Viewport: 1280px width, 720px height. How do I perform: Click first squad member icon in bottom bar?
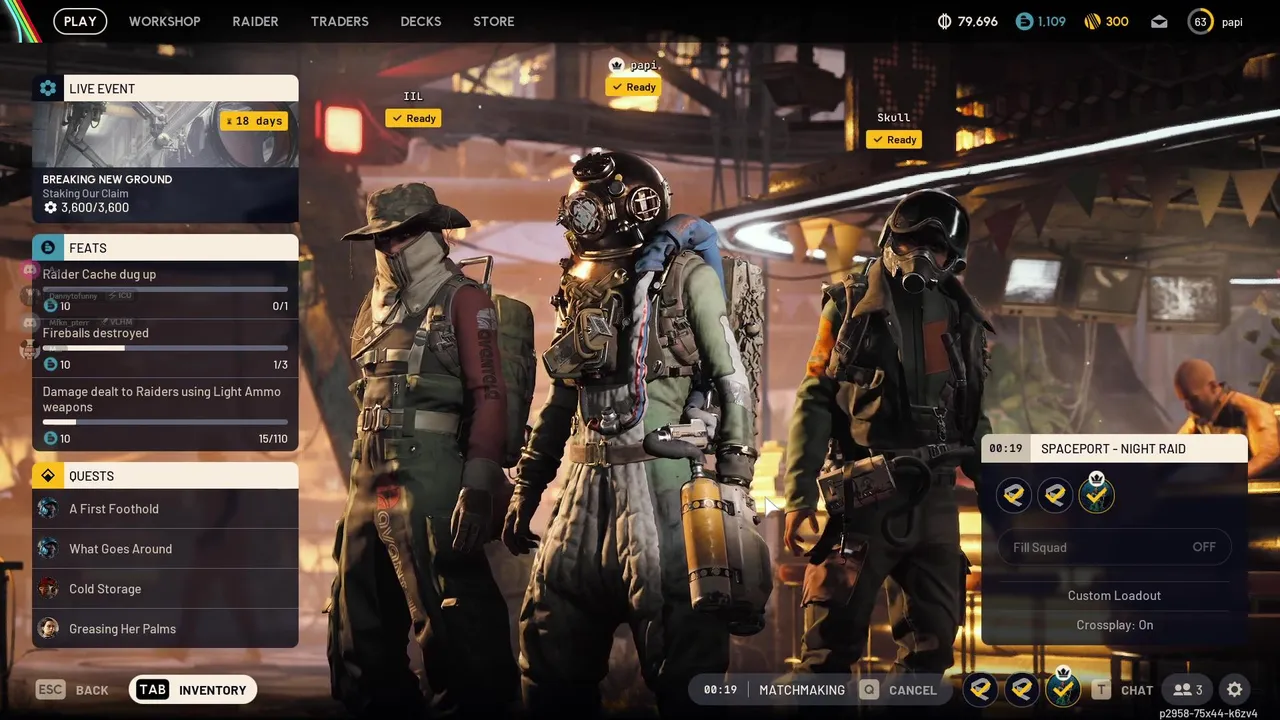click(980, 688)
